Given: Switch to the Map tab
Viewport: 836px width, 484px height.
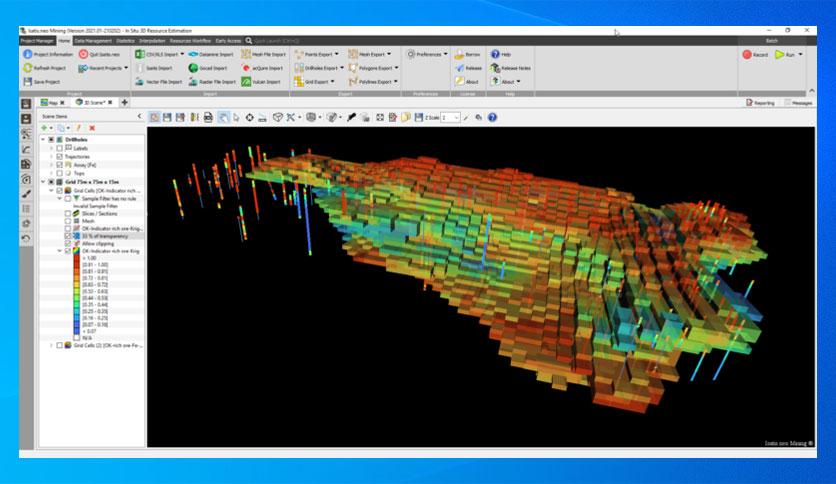Looking at the screenshot, I should [x=53, y=102].
